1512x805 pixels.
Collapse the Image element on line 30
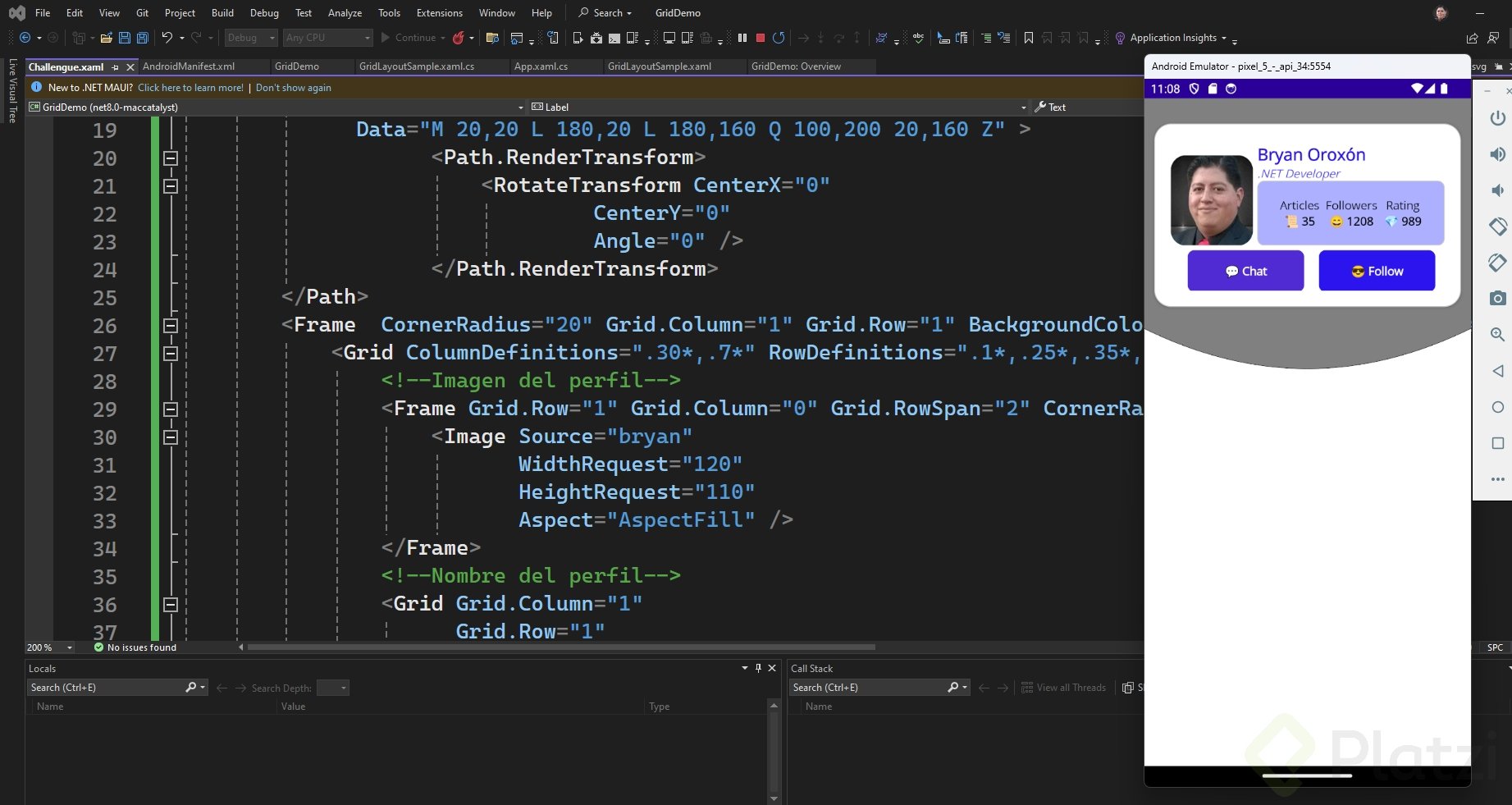171,437
